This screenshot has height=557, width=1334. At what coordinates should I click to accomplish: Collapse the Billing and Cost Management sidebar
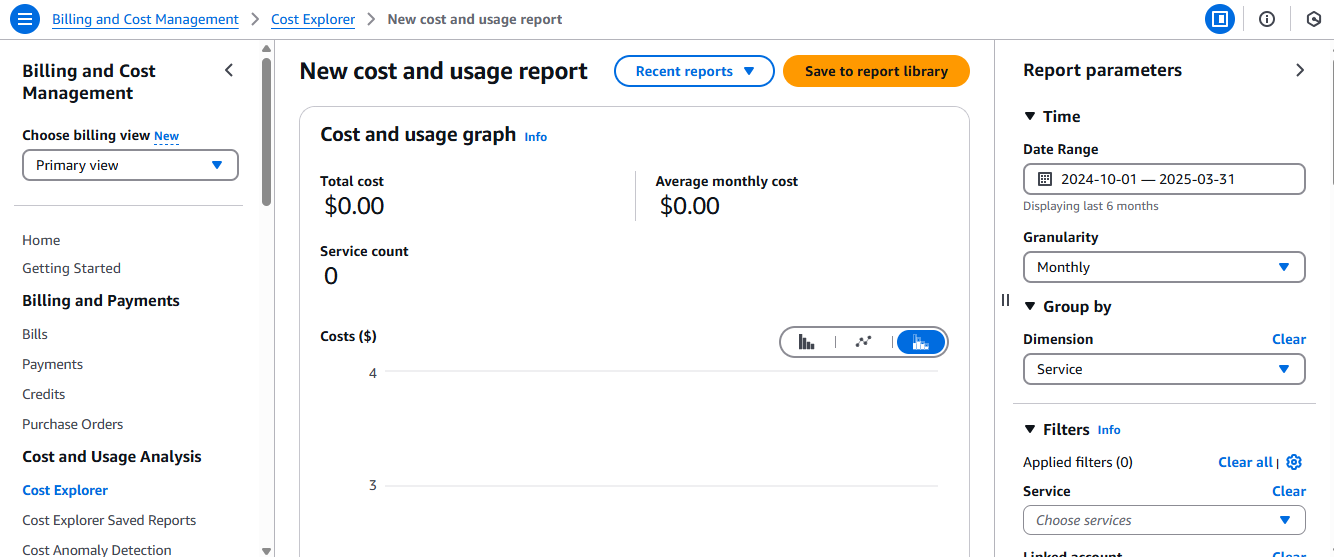(229, 70)
